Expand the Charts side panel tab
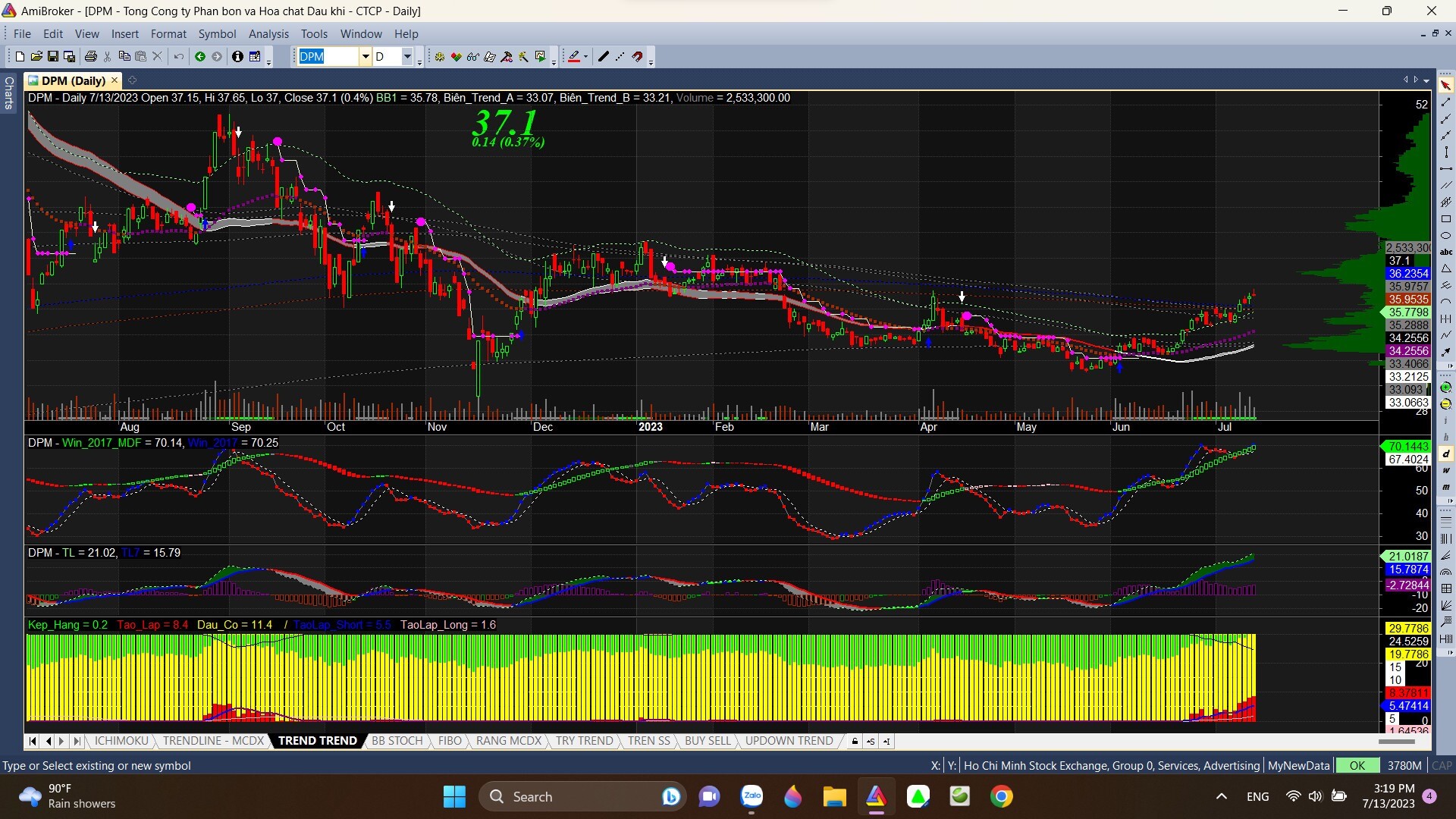 (x=8, y=93)
